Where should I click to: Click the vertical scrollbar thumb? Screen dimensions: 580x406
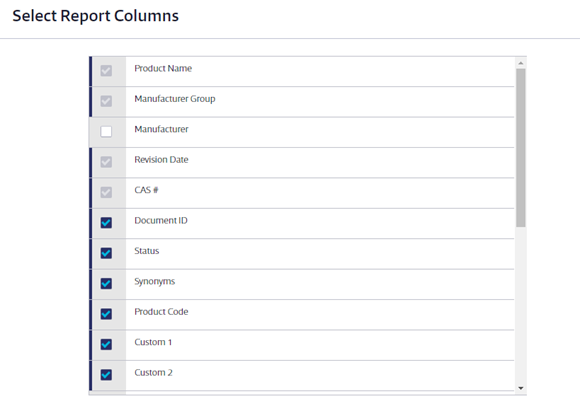[521, 148]
